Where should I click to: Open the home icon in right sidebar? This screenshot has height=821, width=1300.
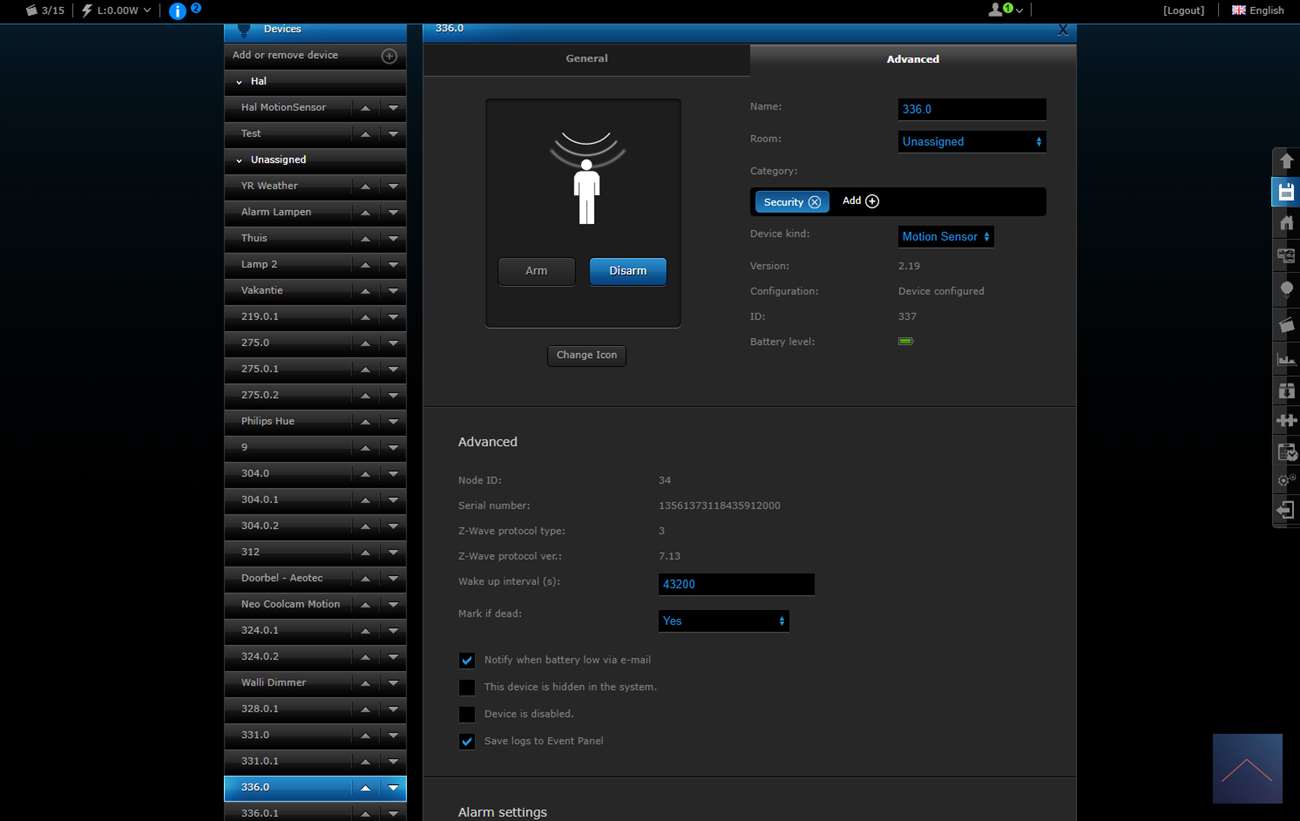tap(1286, 223)
